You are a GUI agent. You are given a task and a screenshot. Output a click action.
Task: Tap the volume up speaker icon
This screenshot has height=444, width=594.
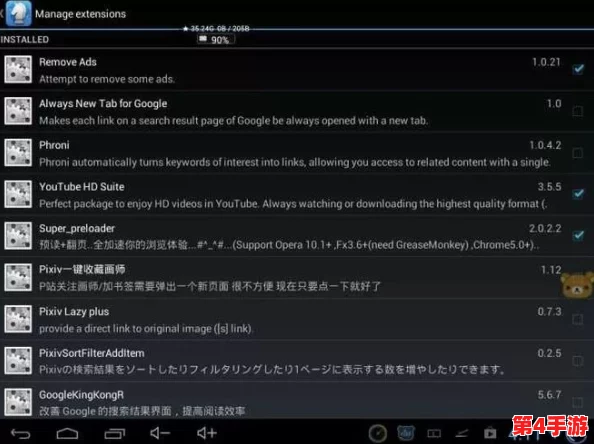[x=207, y=433]
